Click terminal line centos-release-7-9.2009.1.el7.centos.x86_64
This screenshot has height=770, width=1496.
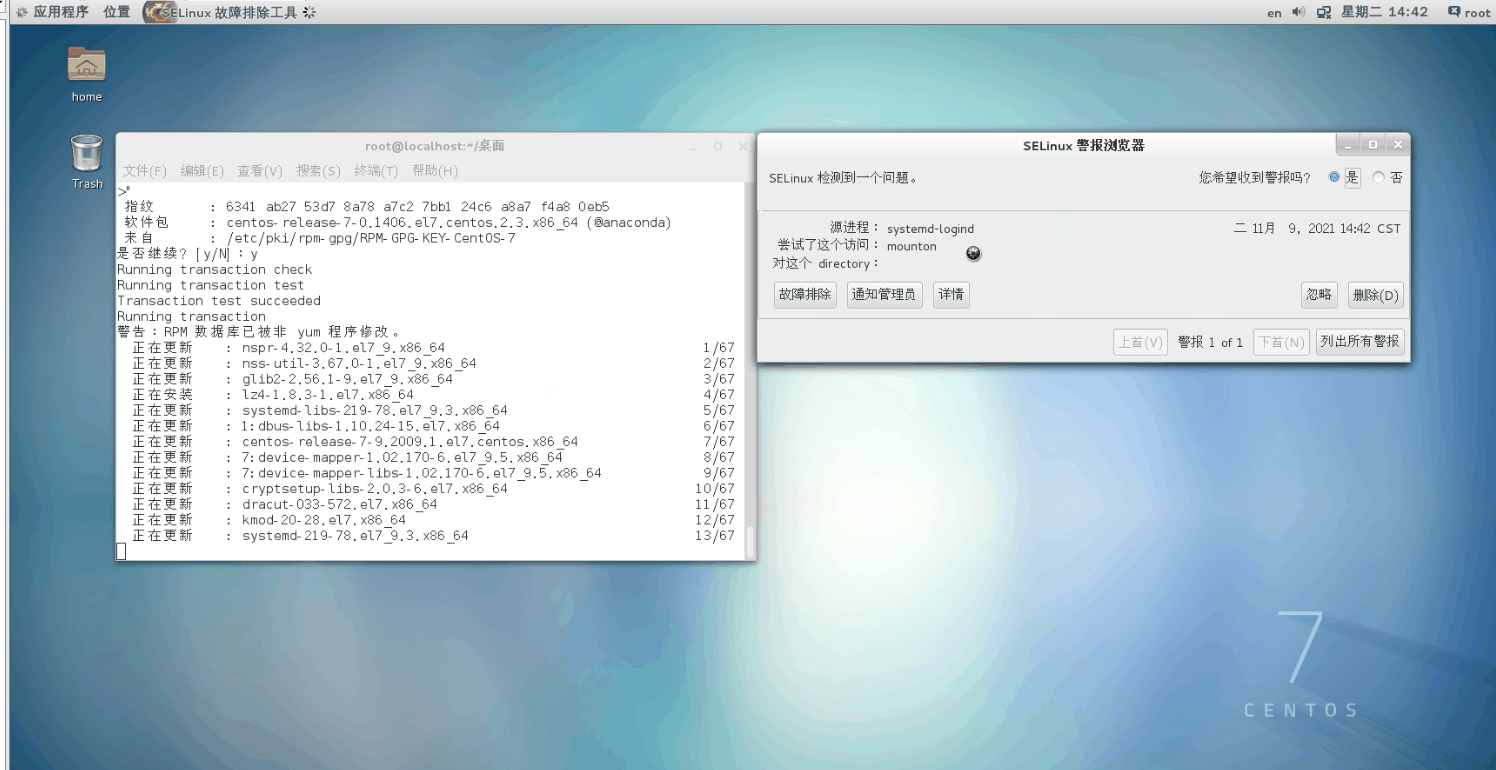pos(410,442)
